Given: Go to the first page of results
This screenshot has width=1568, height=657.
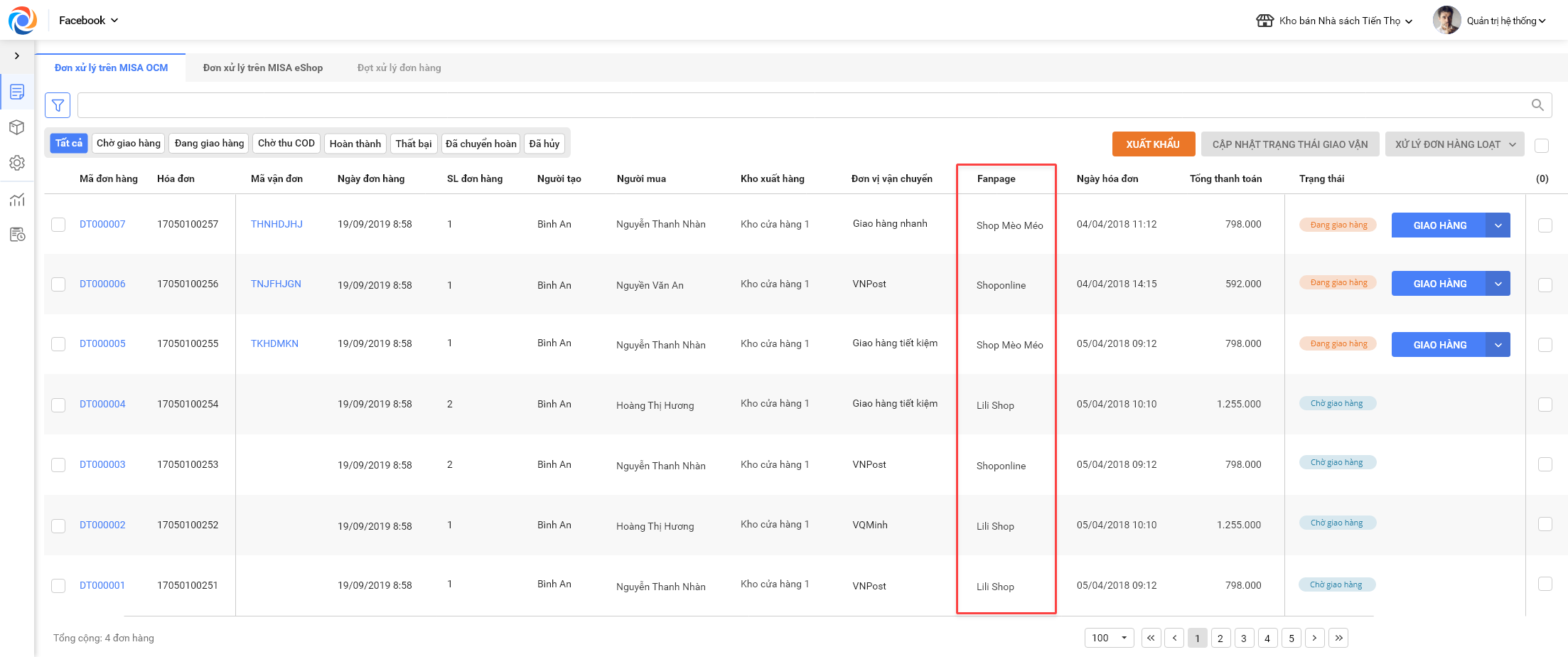Looking at the screenshot, I should coord(1151,638).
